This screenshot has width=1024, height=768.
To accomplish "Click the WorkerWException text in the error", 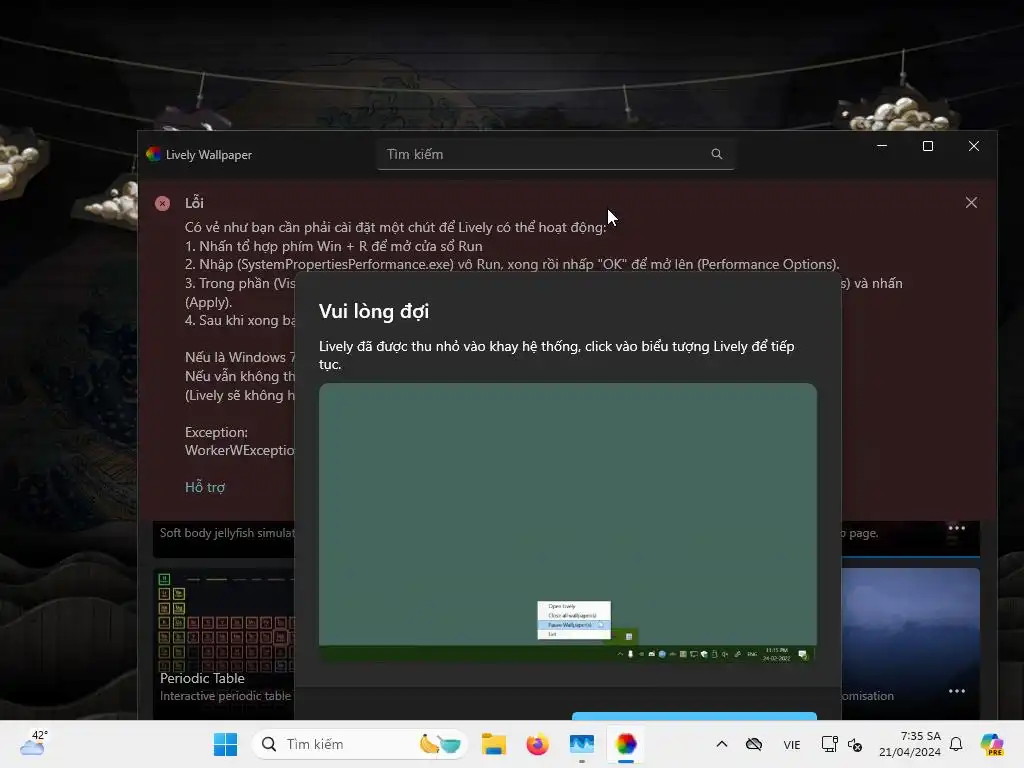I will click(239, 450).
